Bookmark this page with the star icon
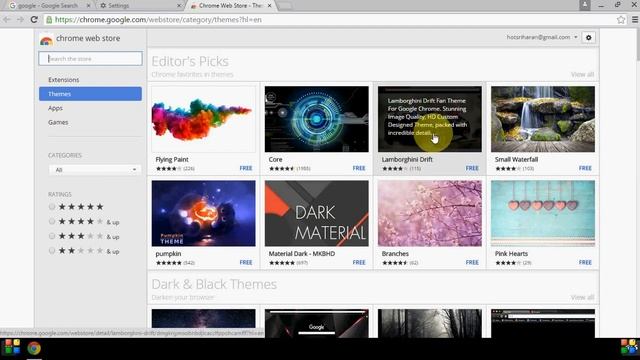Viewport: 640px width, 360px height. click(621, 20)
